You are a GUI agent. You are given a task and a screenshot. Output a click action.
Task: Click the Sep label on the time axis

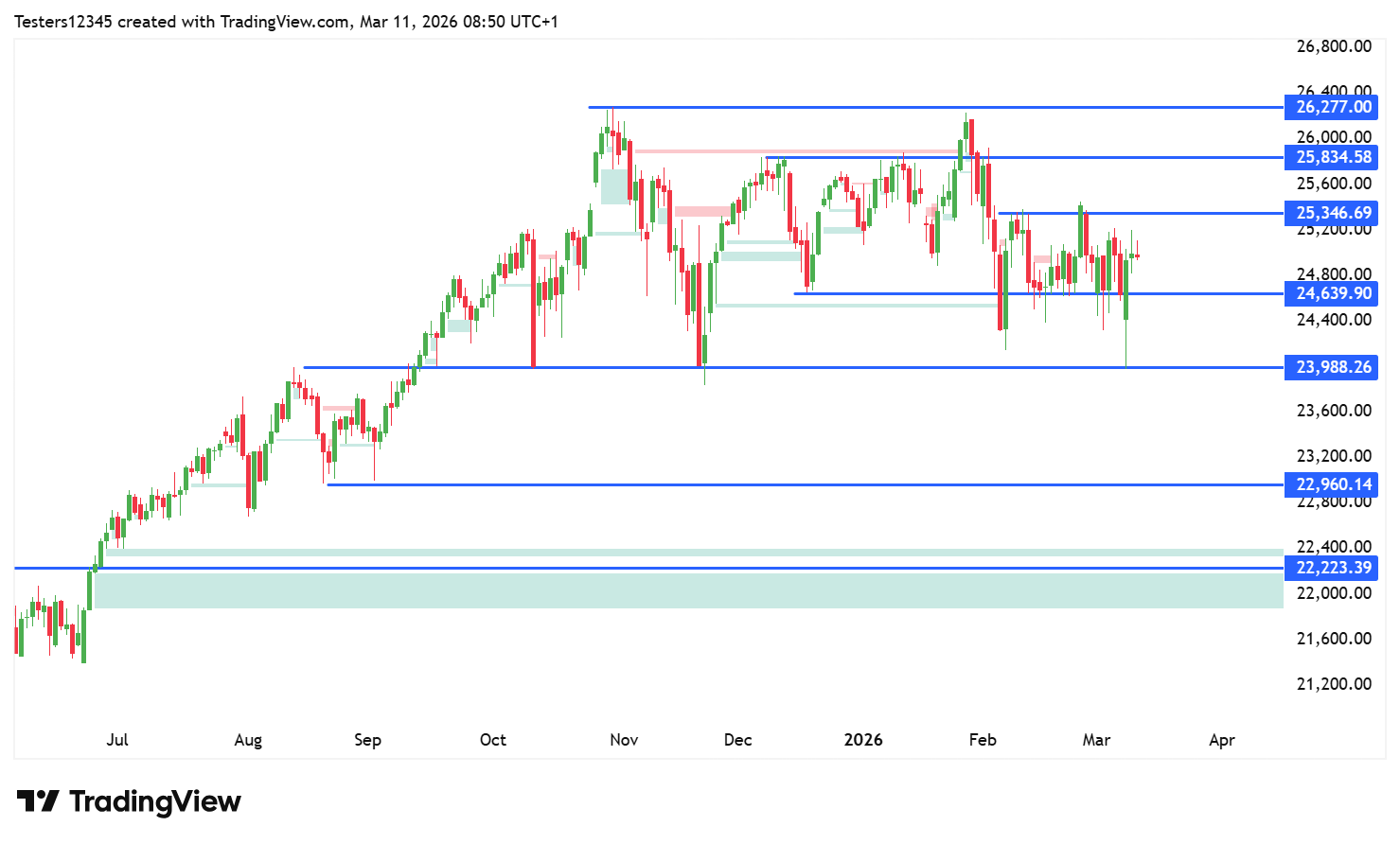coord(367,740)
